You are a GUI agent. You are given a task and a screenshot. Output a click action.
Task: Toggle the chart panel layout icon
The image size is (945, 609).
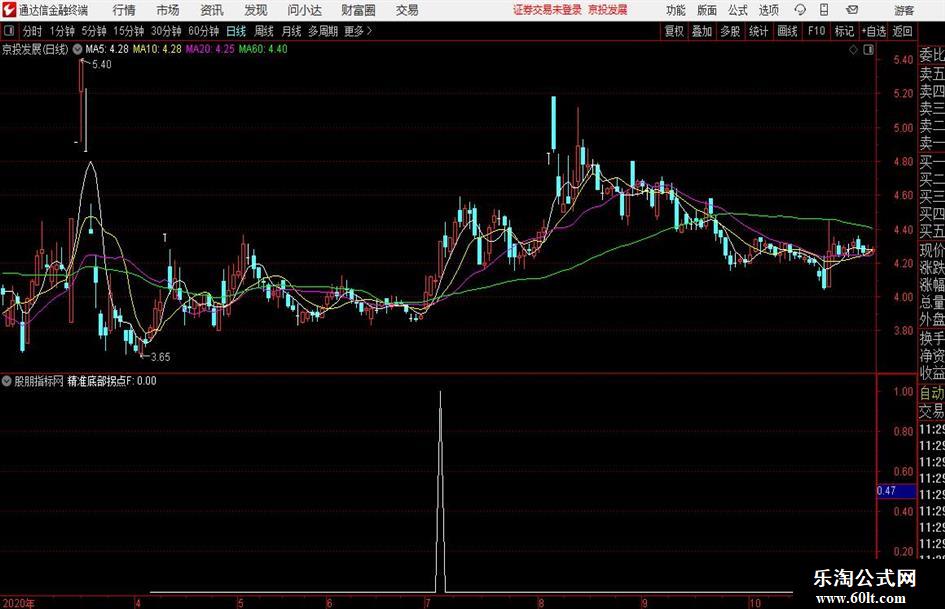point(868,50)
